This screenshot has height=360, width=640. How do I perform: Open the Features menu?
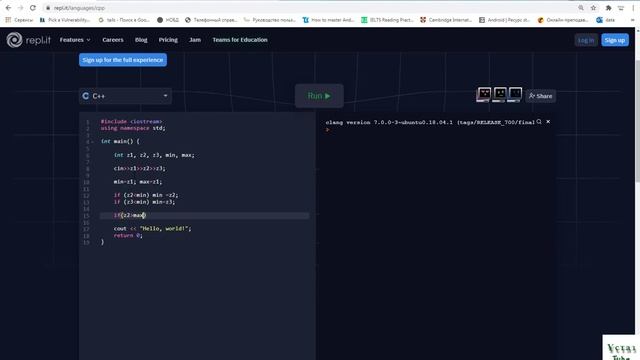click(x=75, y=40)
